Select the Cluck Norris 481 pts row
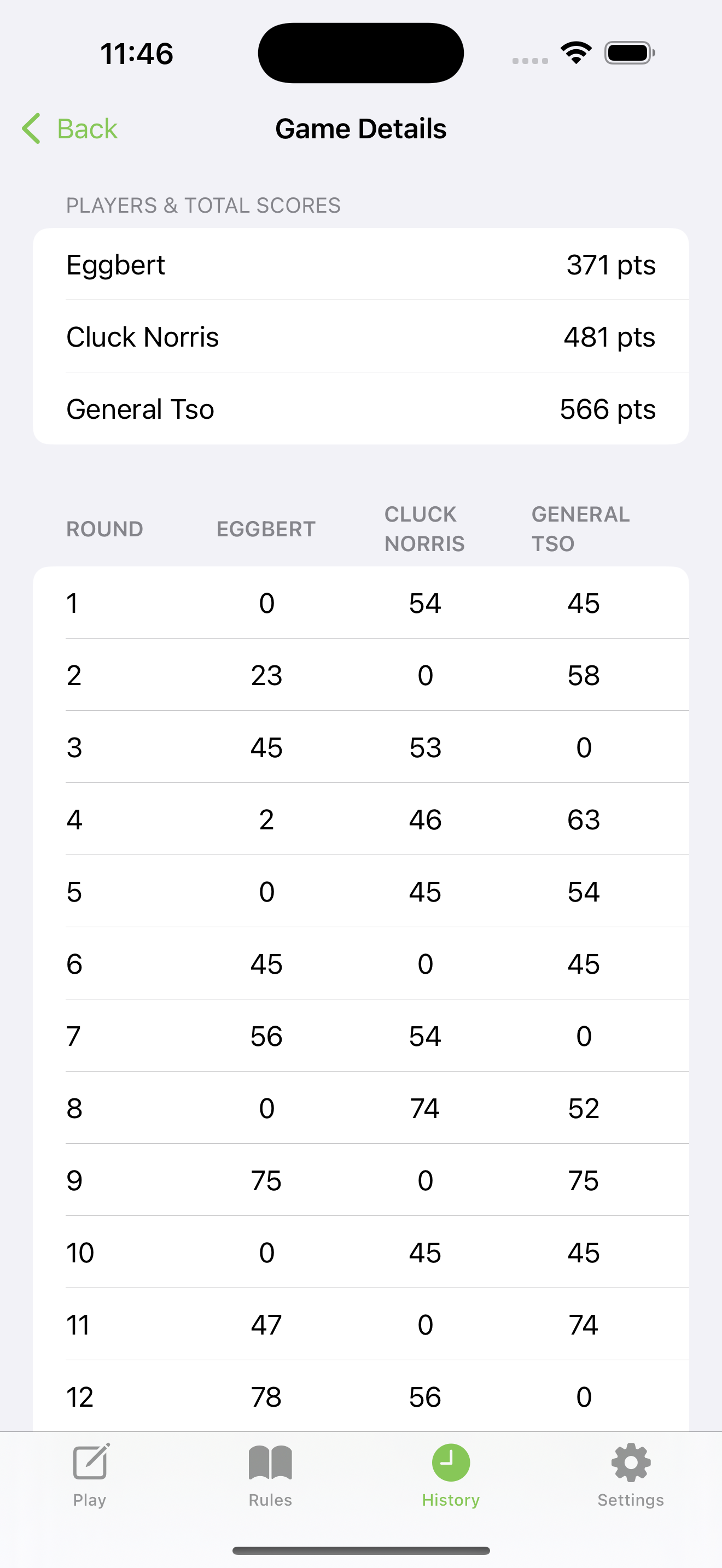The image size is (722, 1568). pyautogui.click(x=361, y=336)
